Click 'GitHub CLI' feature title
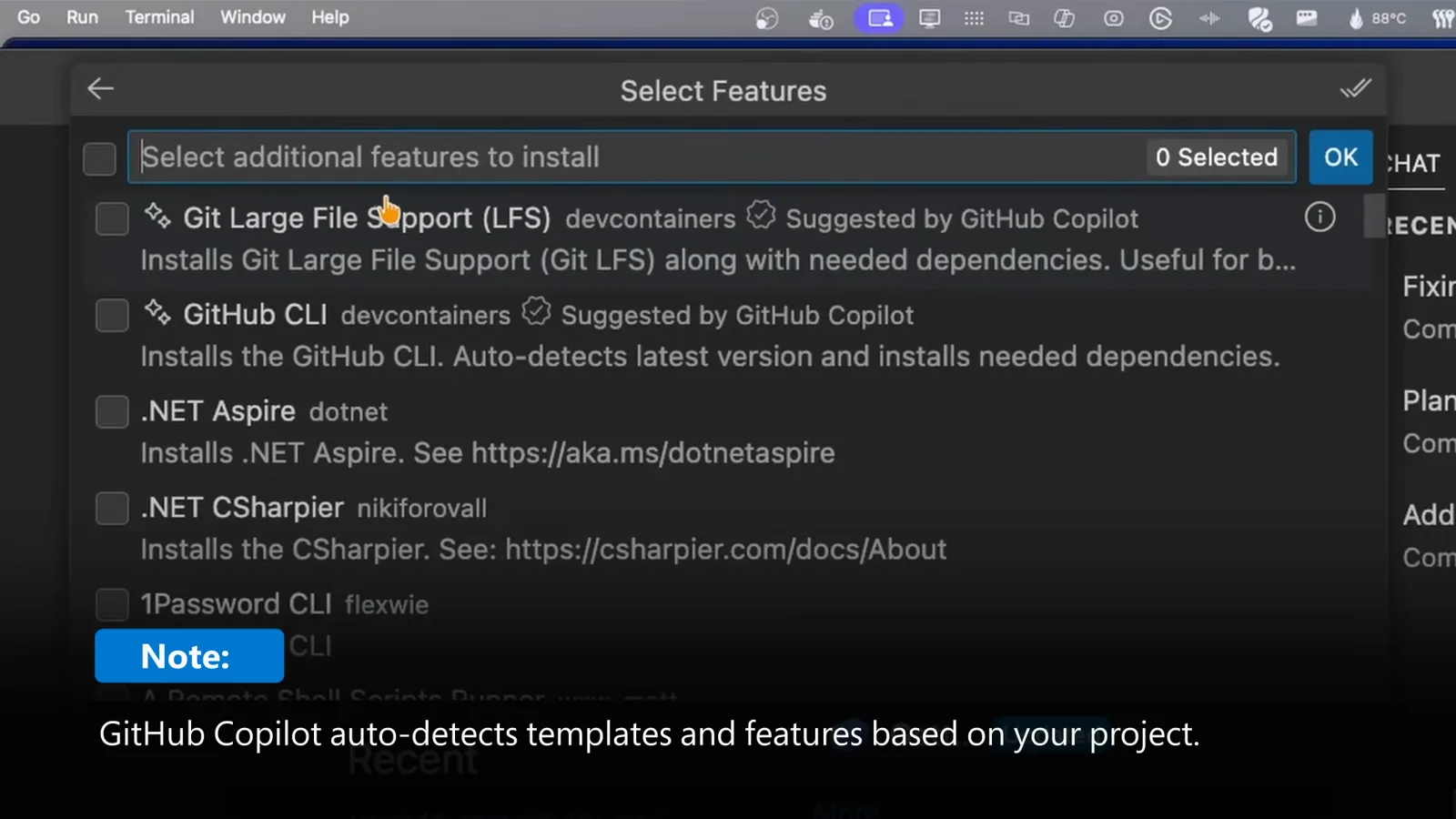Image resolution: width=1456 pixels, height=819 pixels. [x=255, y=315]
